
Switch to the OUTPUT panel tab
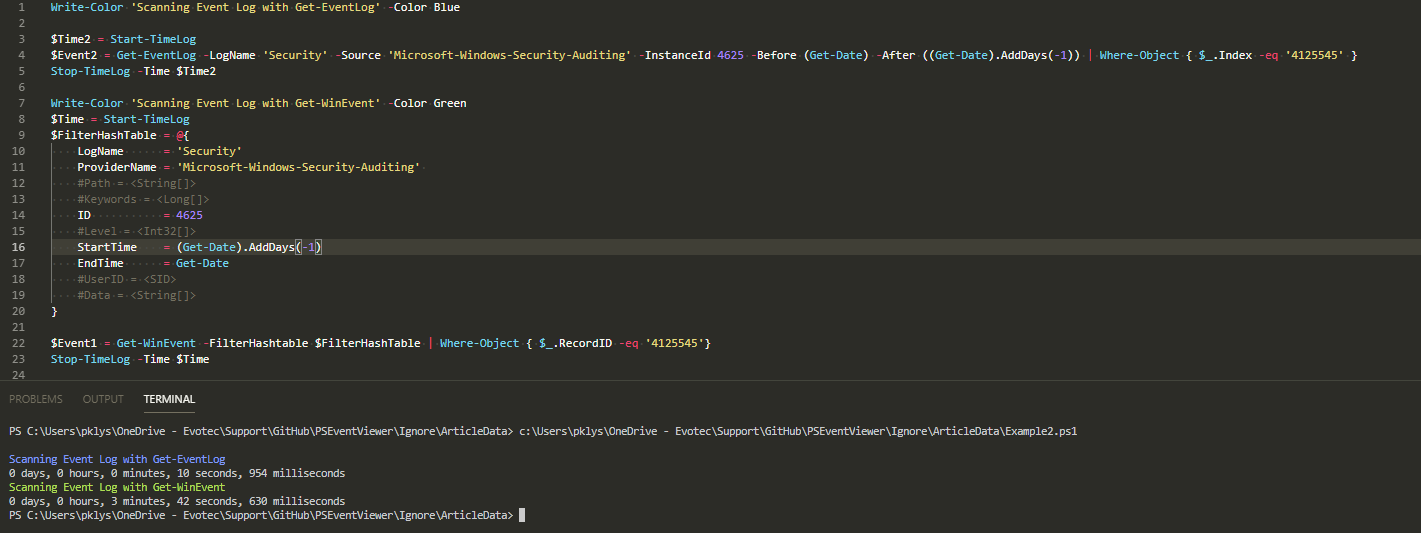pyautogui.click(x=103, y=399)
